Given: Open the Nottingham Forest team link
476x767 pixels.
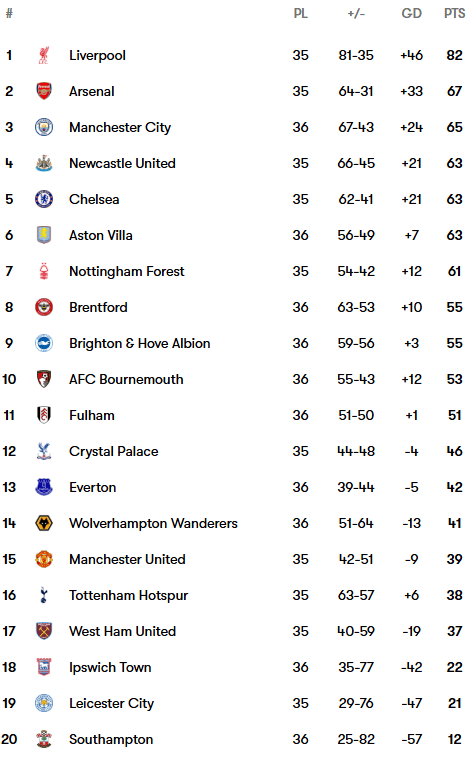Looking at the screenshot, I should click(x=127, y=271).
